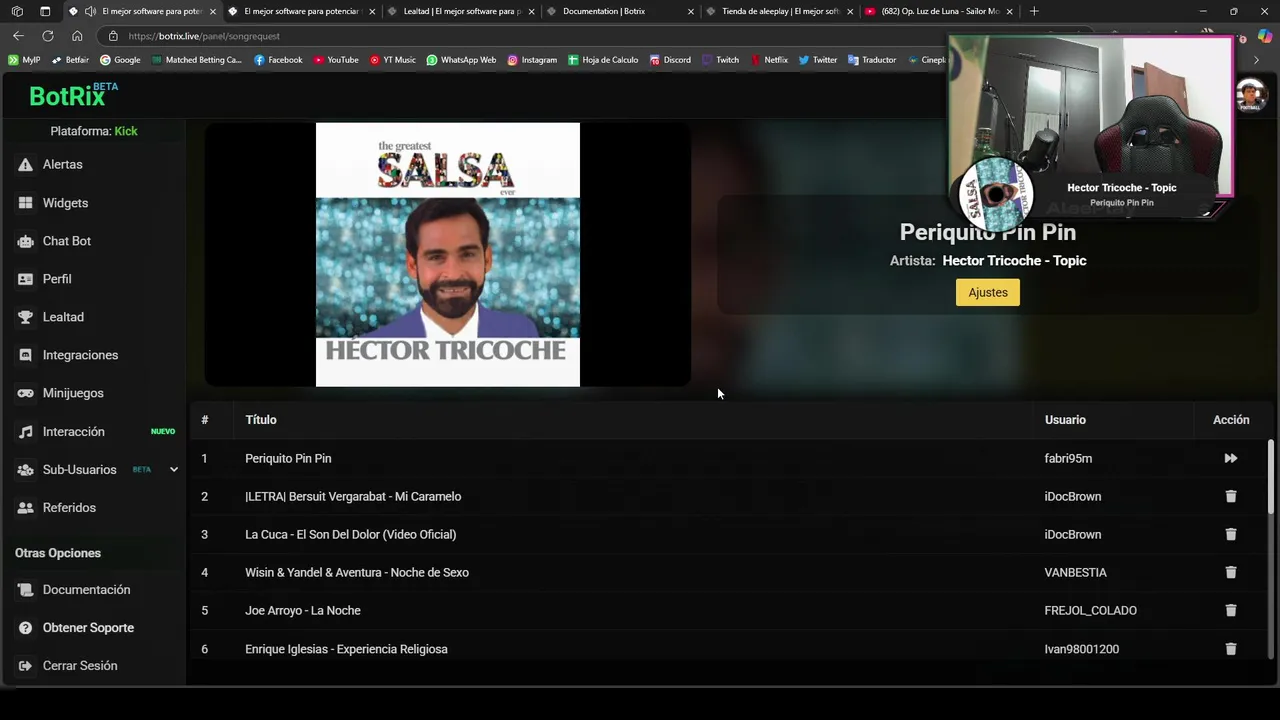Open YT Music bookmark
Viewport: 1280px width, 720px height.
point(393,60)
